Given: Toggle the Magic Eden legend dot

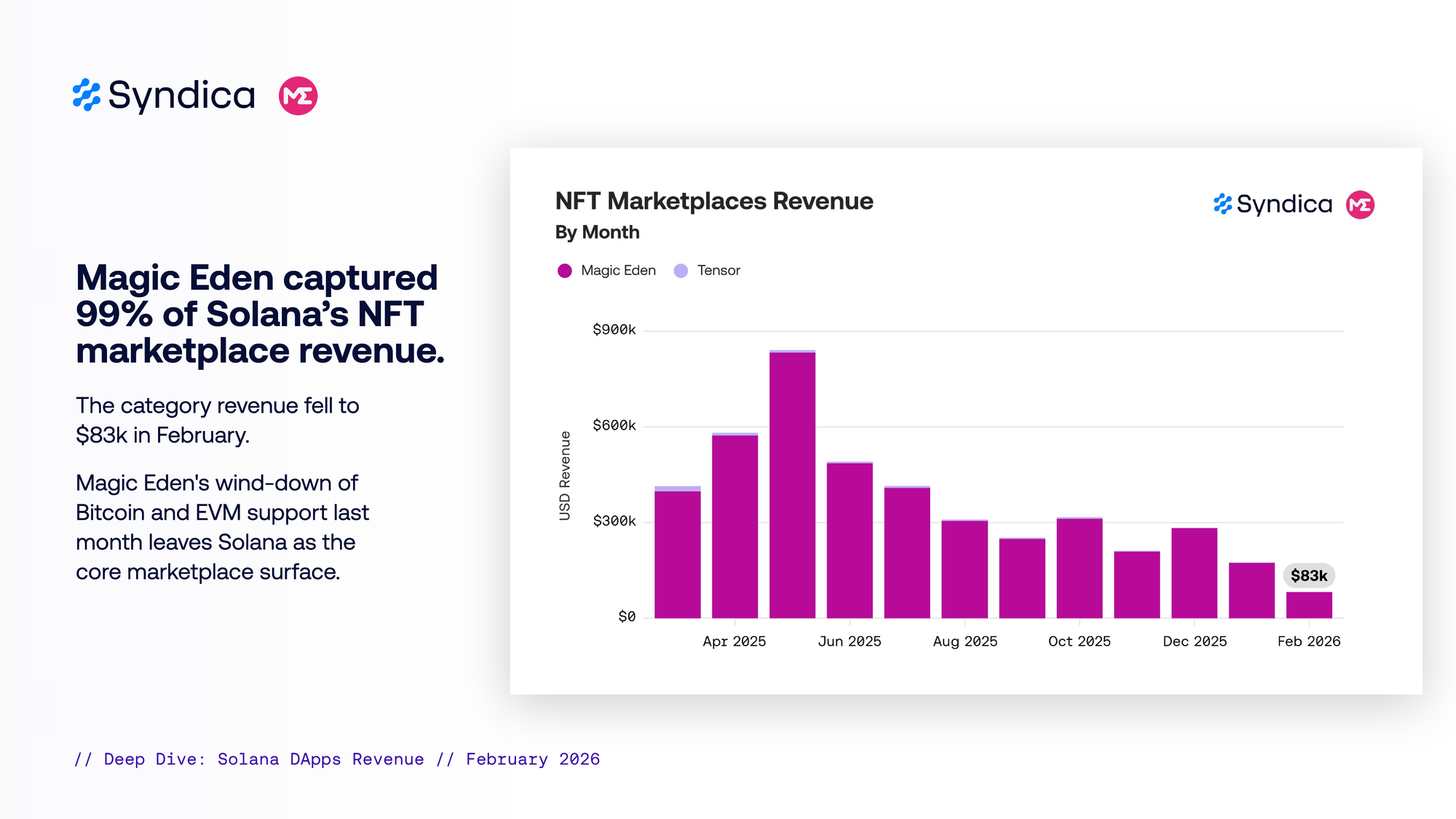Looking at the screenshot, I should pyautogui.click(x=564, y=271).
